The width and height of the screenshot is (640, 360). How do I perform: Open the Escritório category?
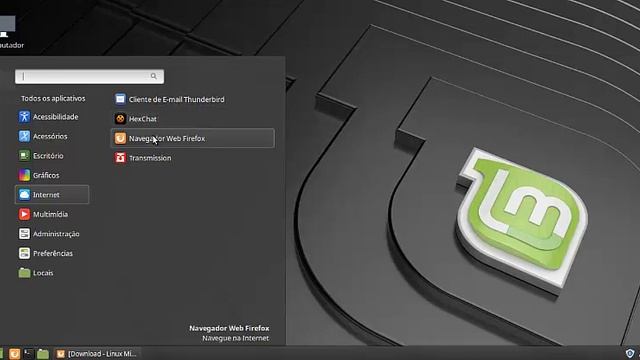(x=52, y=156)
